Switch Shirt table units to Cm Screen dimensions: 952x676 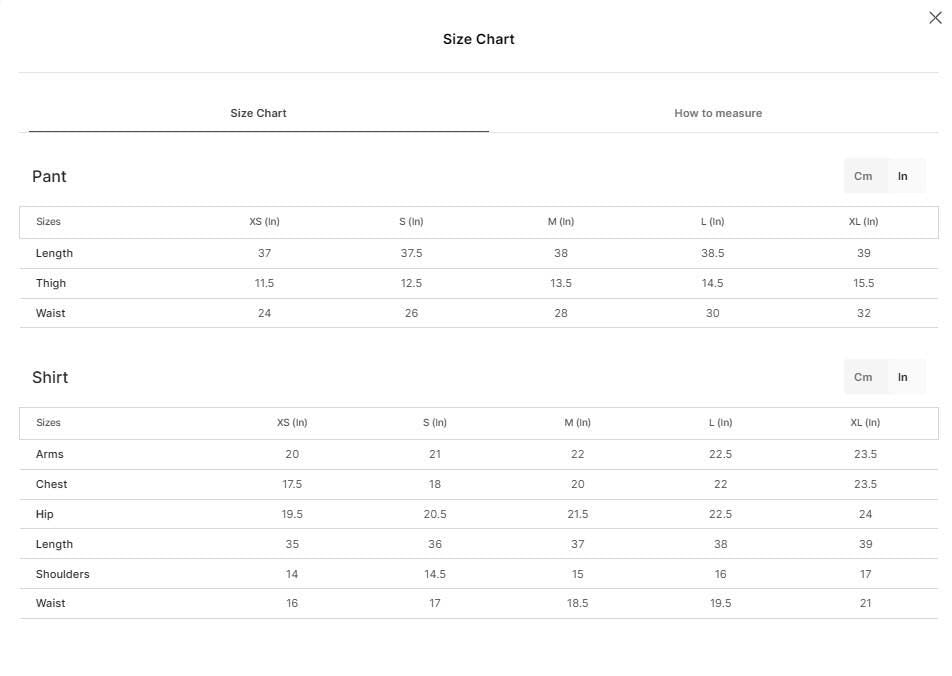[x=863, y=377]
